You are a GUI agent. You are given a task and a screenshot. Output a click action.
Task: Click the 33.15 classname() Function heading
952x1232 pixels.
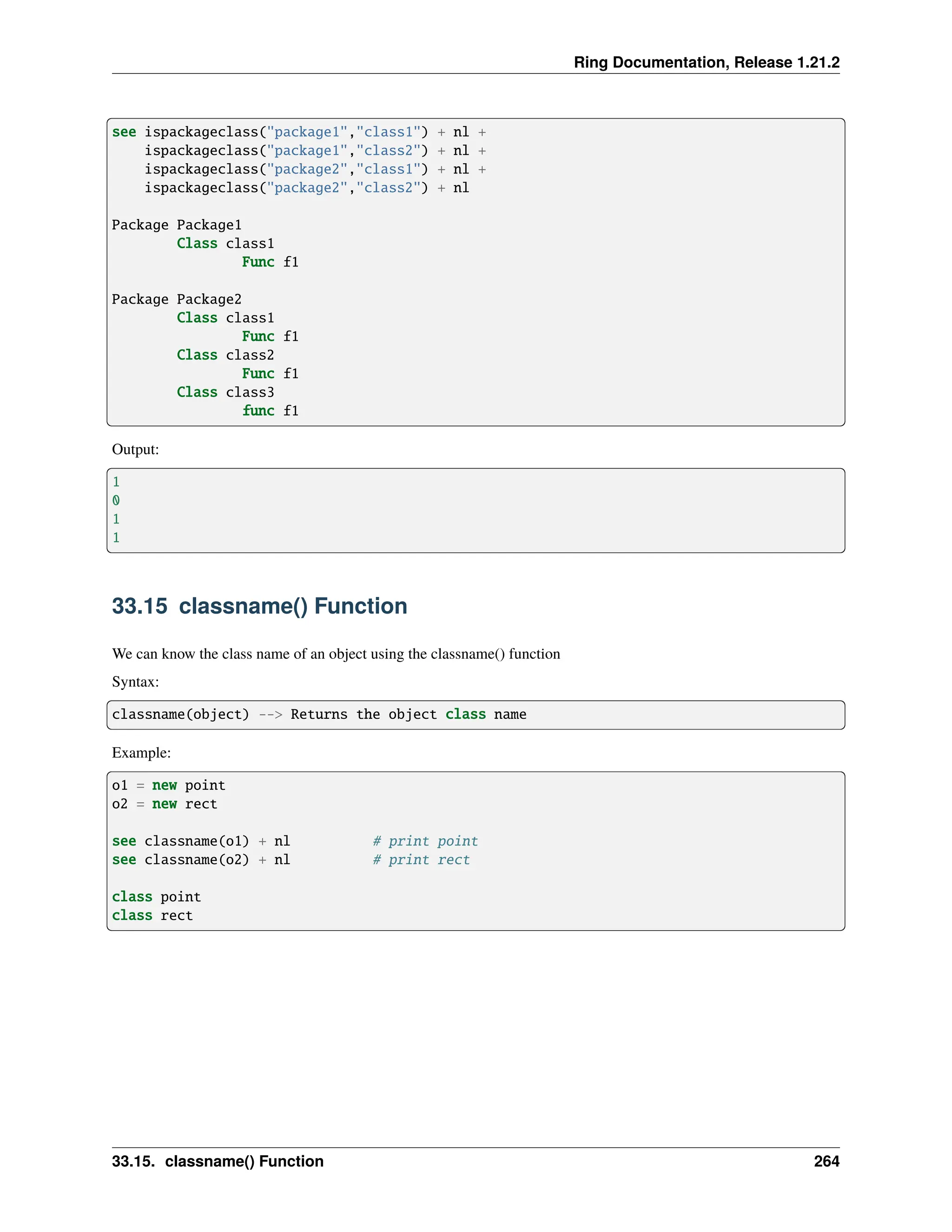point(259,606)
